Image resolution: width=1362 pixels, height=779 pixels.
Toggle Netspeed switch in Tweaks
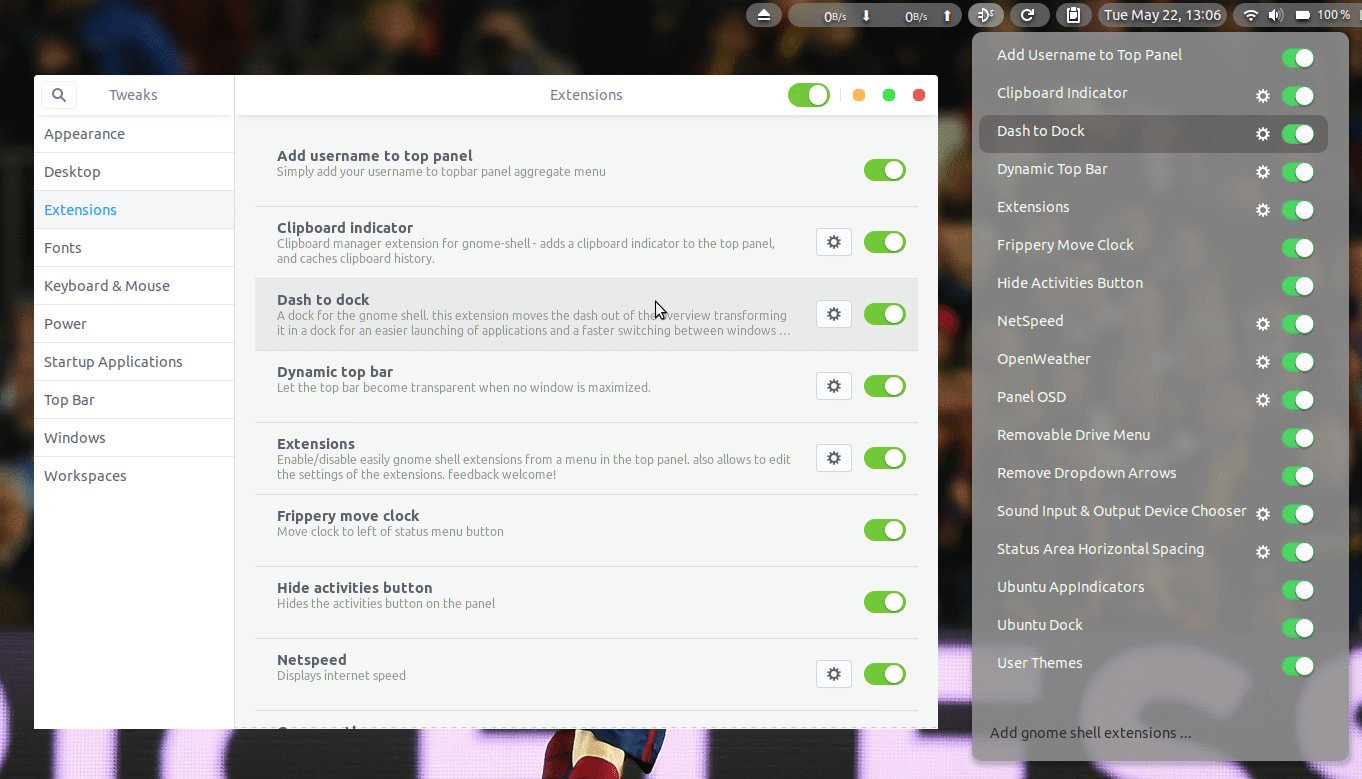(885, 674)
